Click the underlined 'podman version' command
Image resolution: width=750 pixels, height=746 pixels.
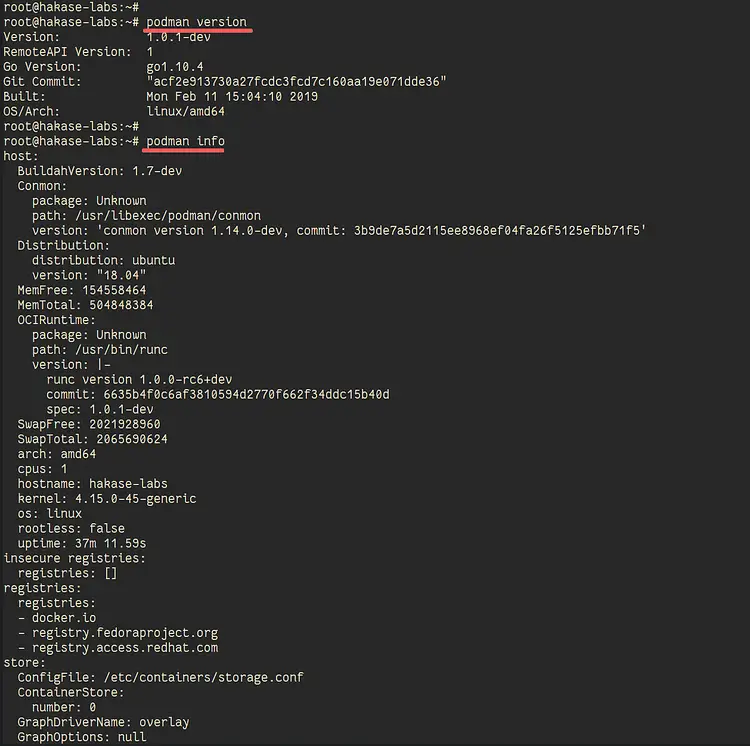point(196,22)
